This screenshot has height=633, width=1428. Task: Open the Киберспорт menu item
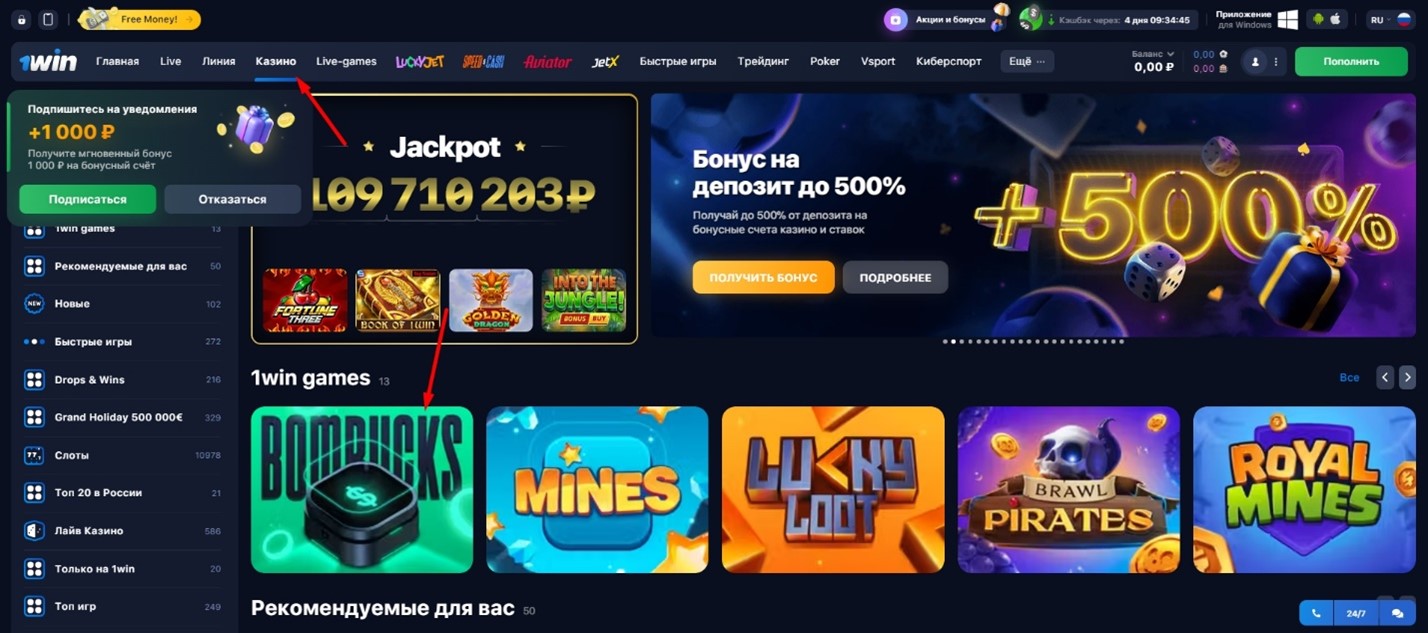(948, 61)
